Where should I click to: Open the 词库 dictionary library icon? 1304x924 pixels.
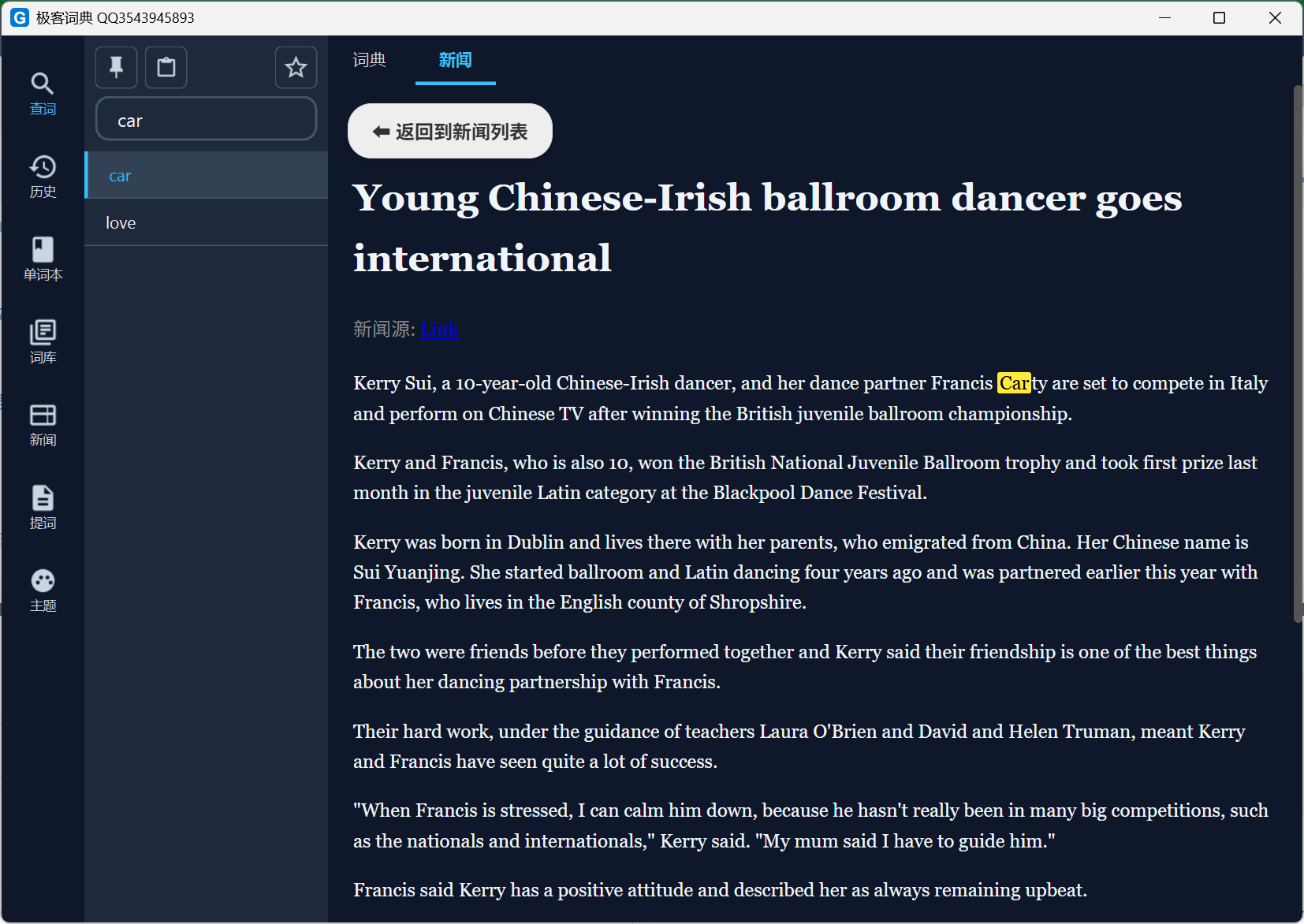(x=43, y=341)
